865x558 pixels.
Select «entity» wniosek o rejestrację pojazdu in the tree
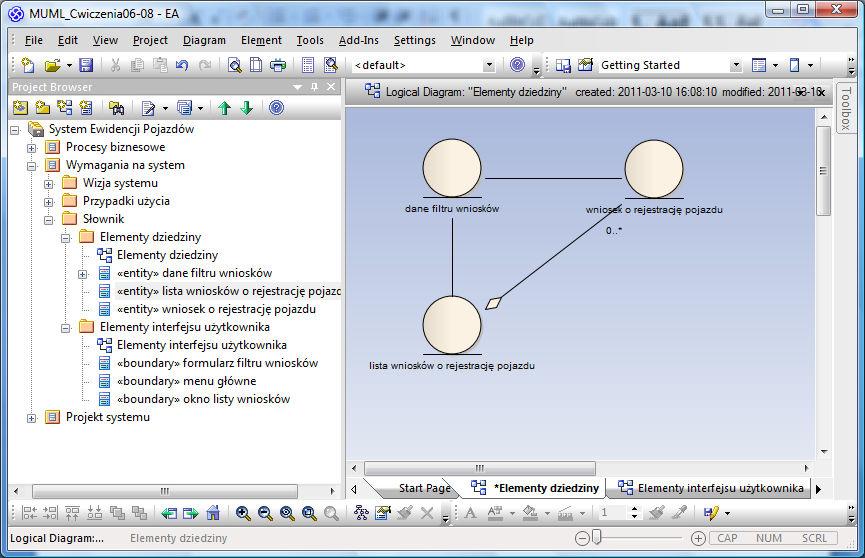click(216, 309)
